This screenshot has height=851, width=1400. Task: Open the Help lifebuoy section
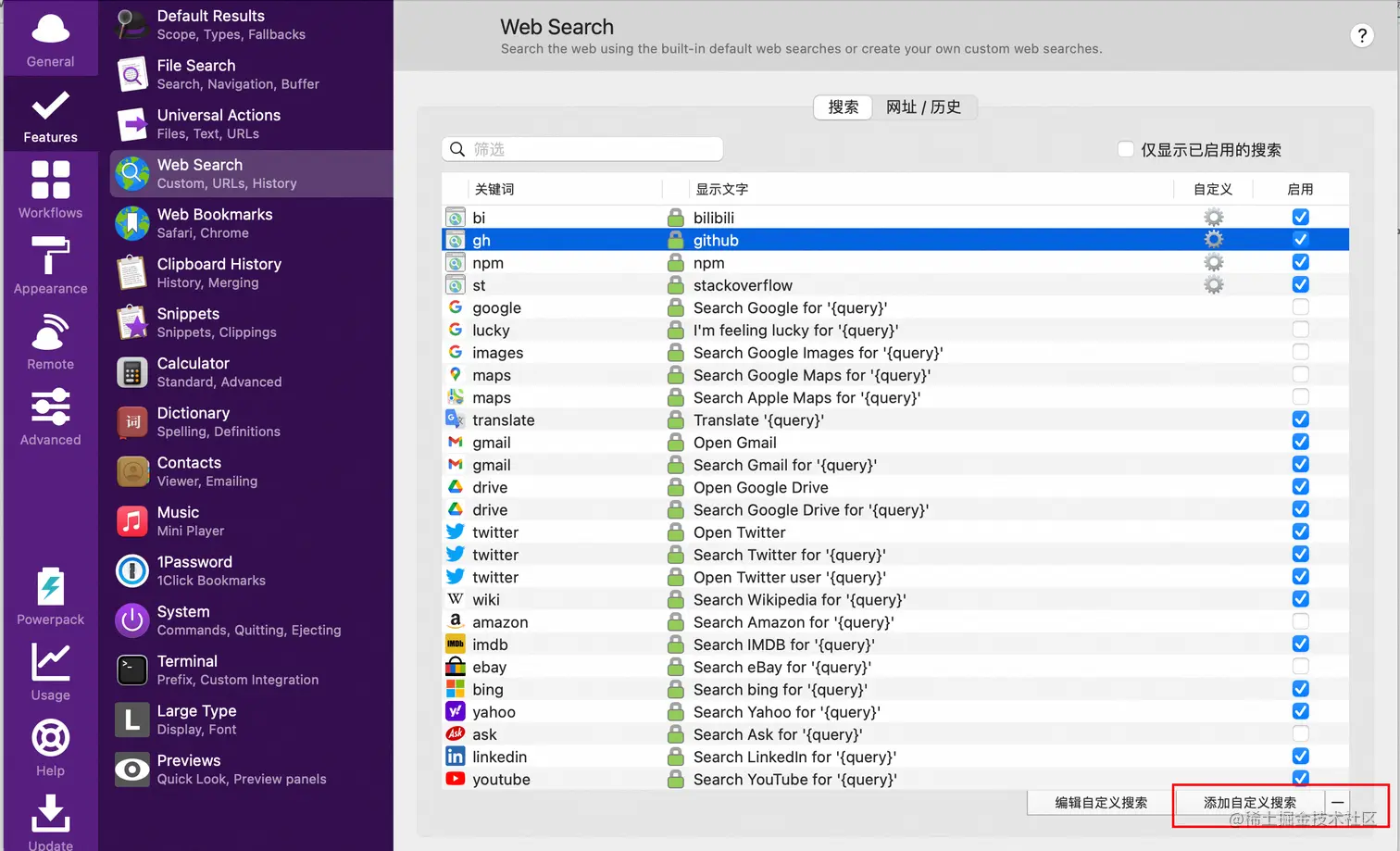pyautogui.click(x=50, y=749)
